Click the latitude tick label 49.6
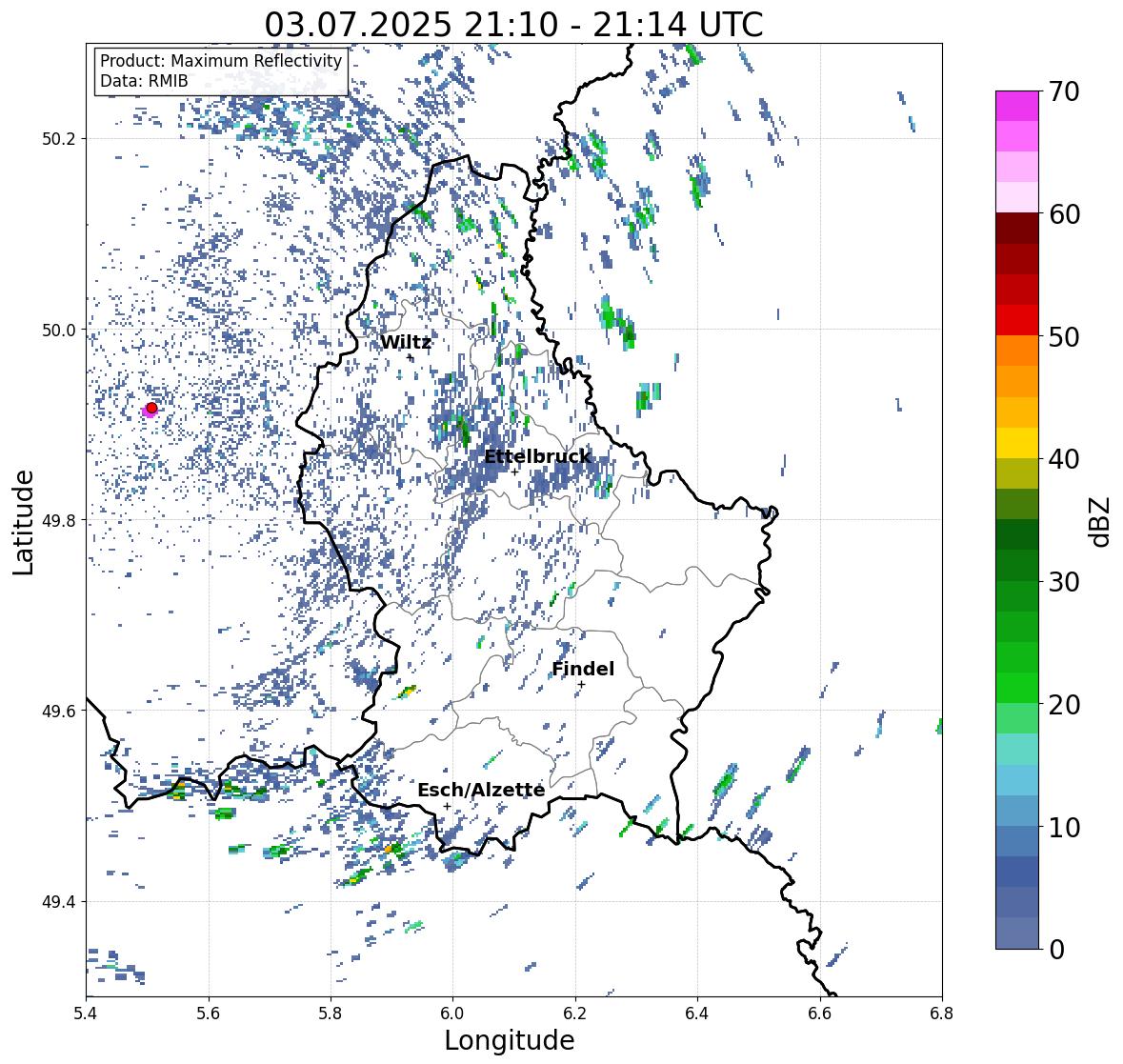 [x=59, y=711]
